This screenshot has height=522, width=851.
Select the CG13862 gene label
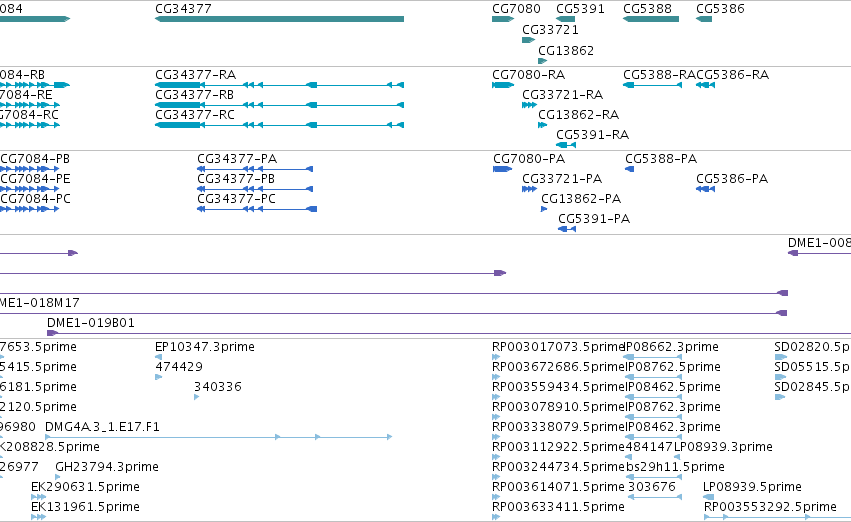pyautogui.click(x=566, y=50)
